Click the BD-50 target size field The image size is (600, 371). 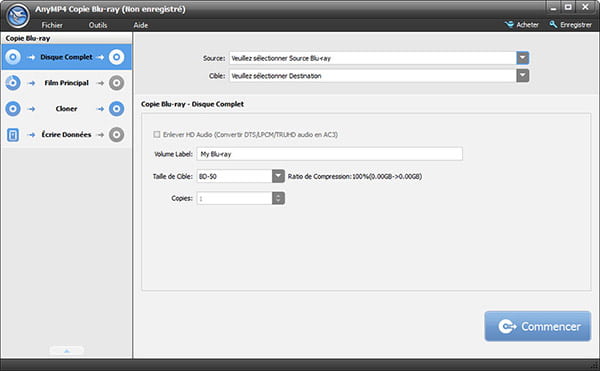(234, 176)
